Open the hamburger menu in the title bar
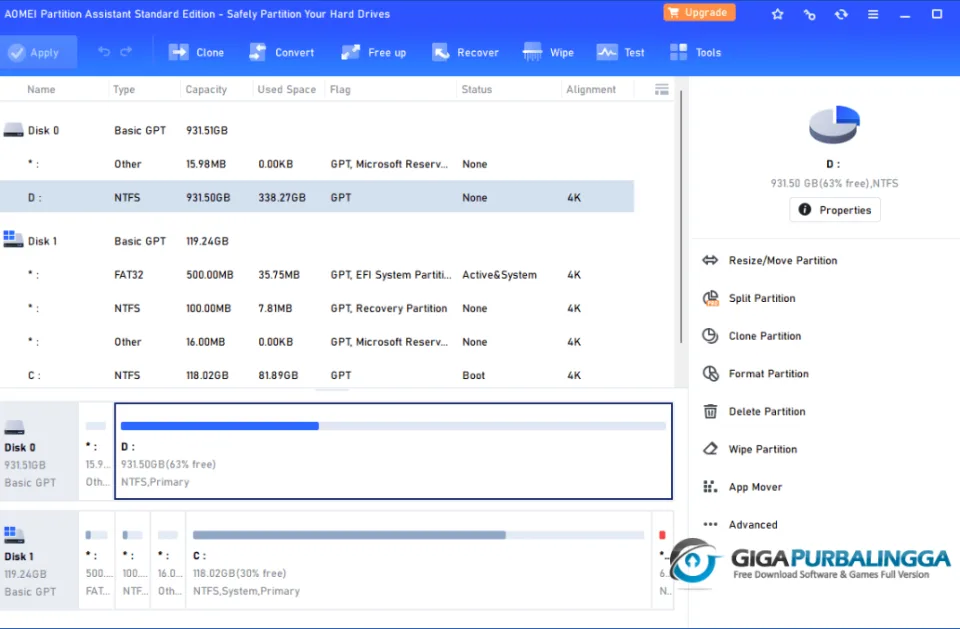The height and width of the screenshot is (629, 960). click(x=873, y=13)
